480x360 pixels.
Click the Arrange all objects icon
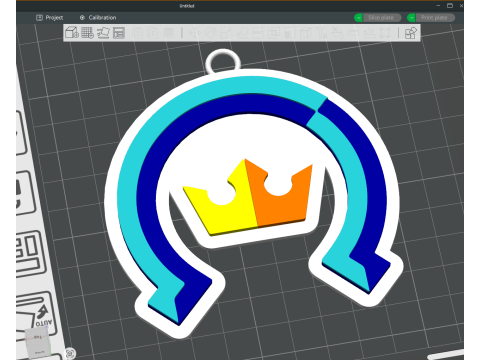pyautogui.click(x=119, y=33)
